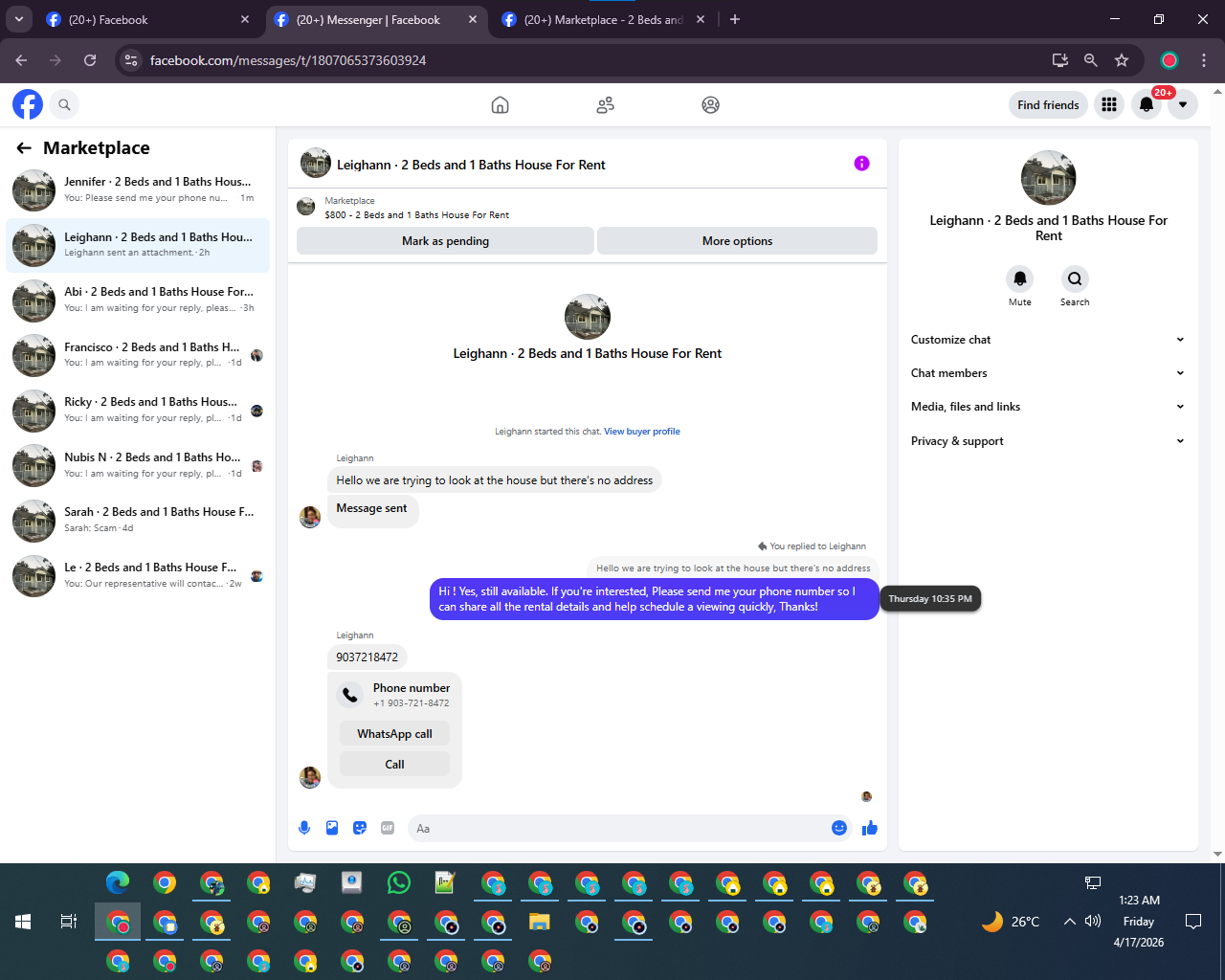Select the Messenger | Facebook tab
This screenshot has width=1225, height=980.
(x=375, y=19)
